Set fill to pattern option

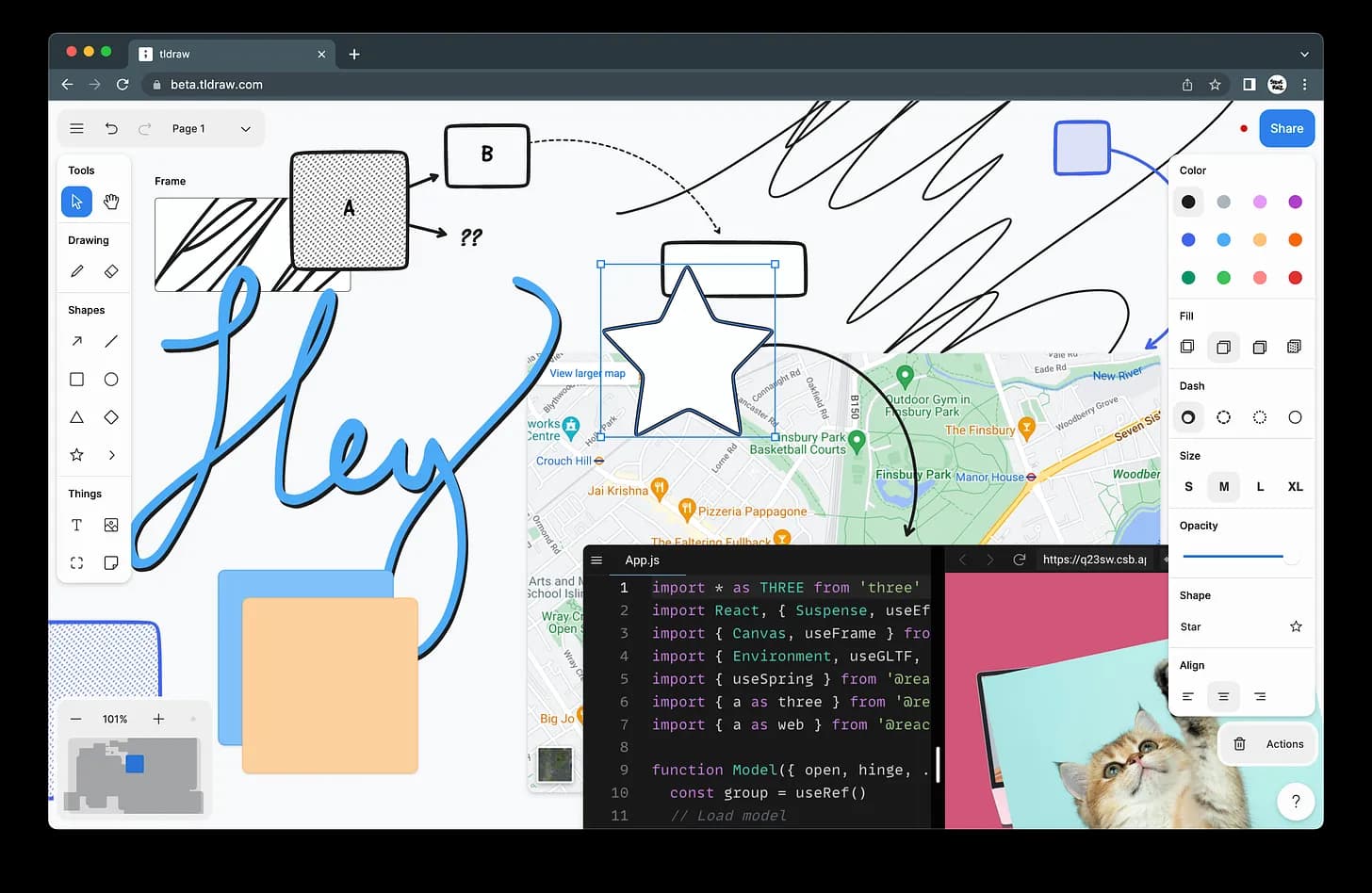tap(1295, 347)
